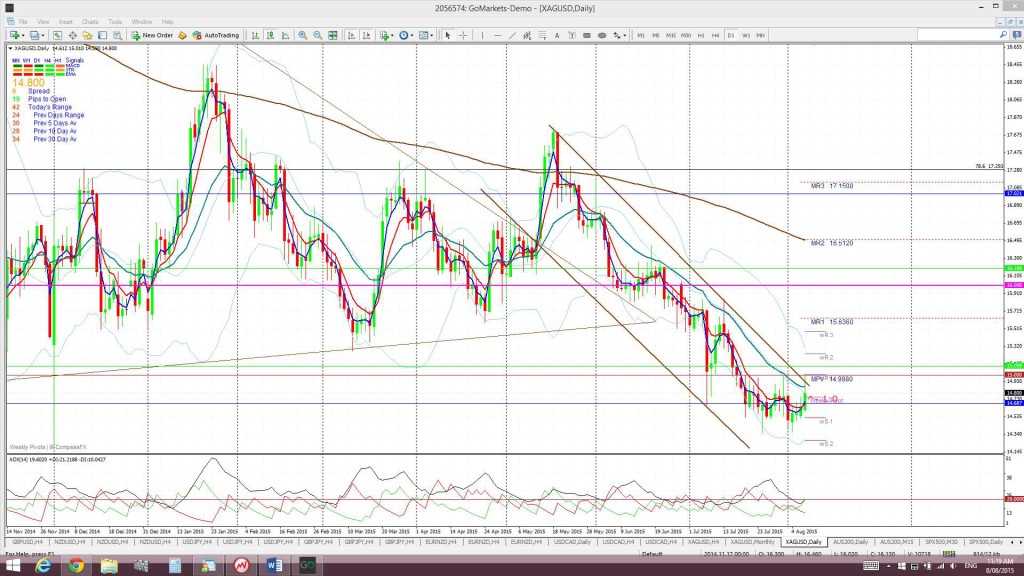Open Microsoft Word from the taskbar
Screen dimensions: 1024x576
pyautogui.click(x=274, y=565)
